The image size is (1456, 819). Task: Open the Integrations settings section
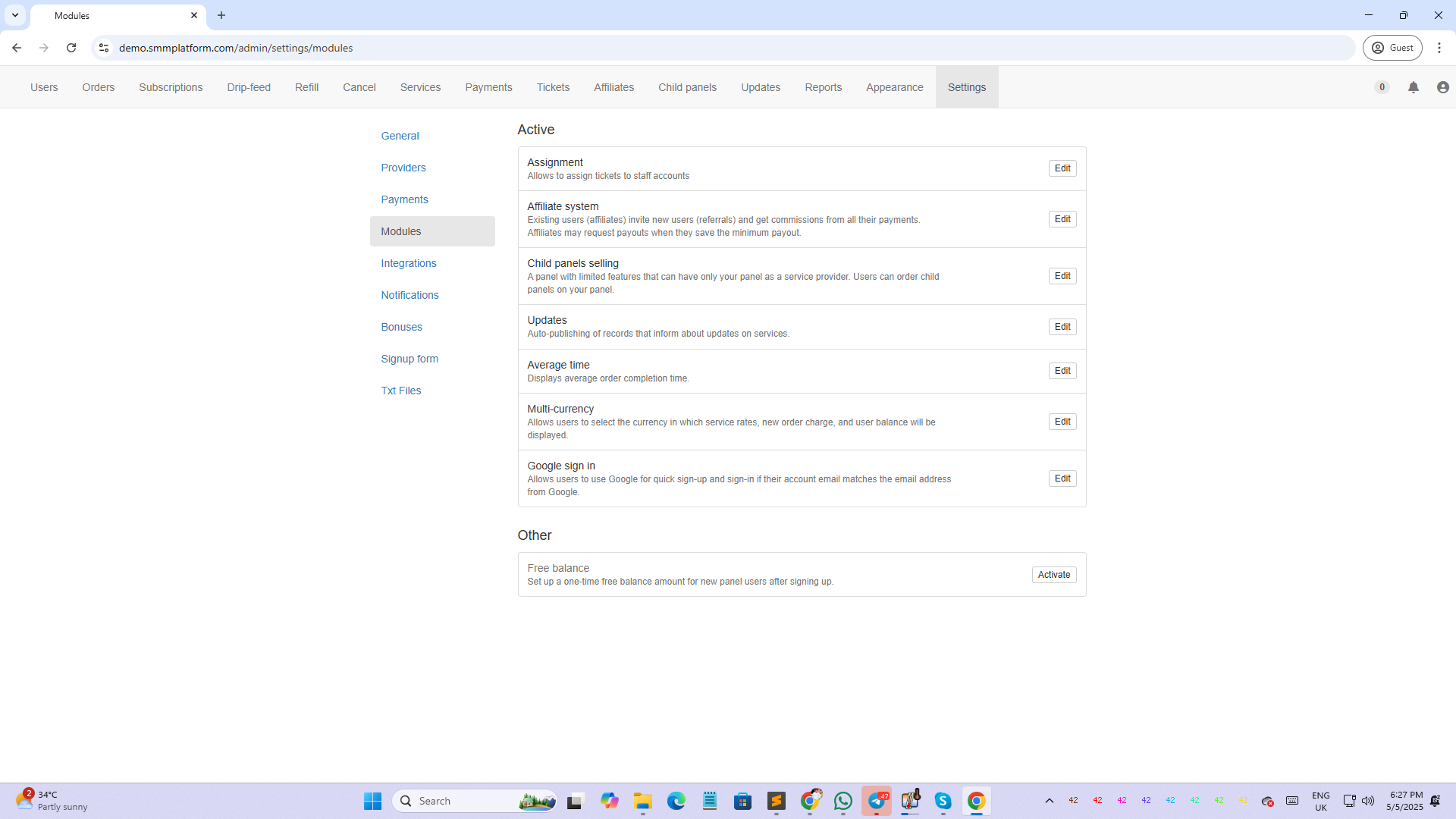408,263
